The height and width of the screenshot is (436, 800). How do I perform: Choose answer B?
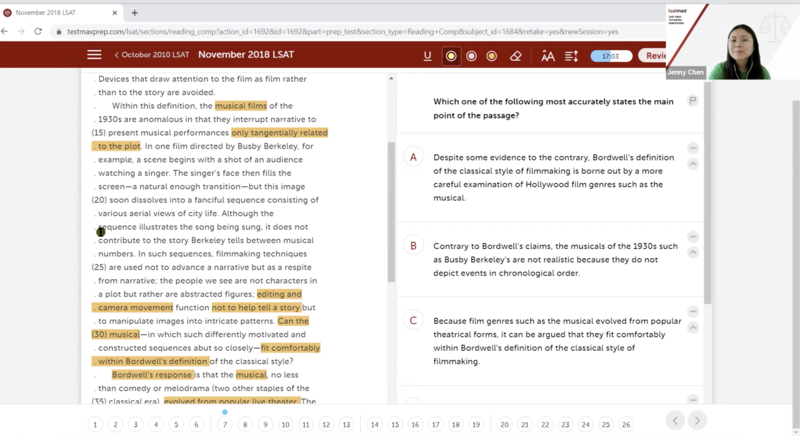point(413,245)
